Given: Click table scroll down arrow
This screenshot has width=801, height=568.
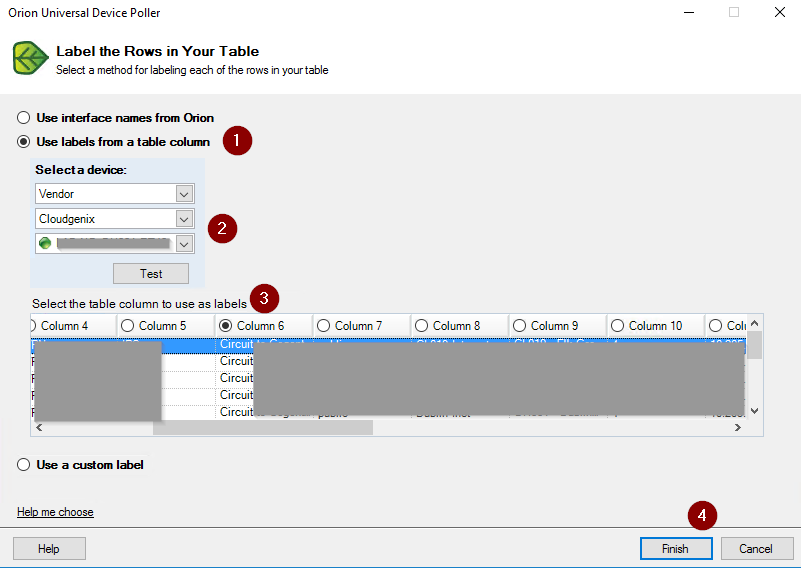Looking at the screenshot, I should [x=755, y=411].
